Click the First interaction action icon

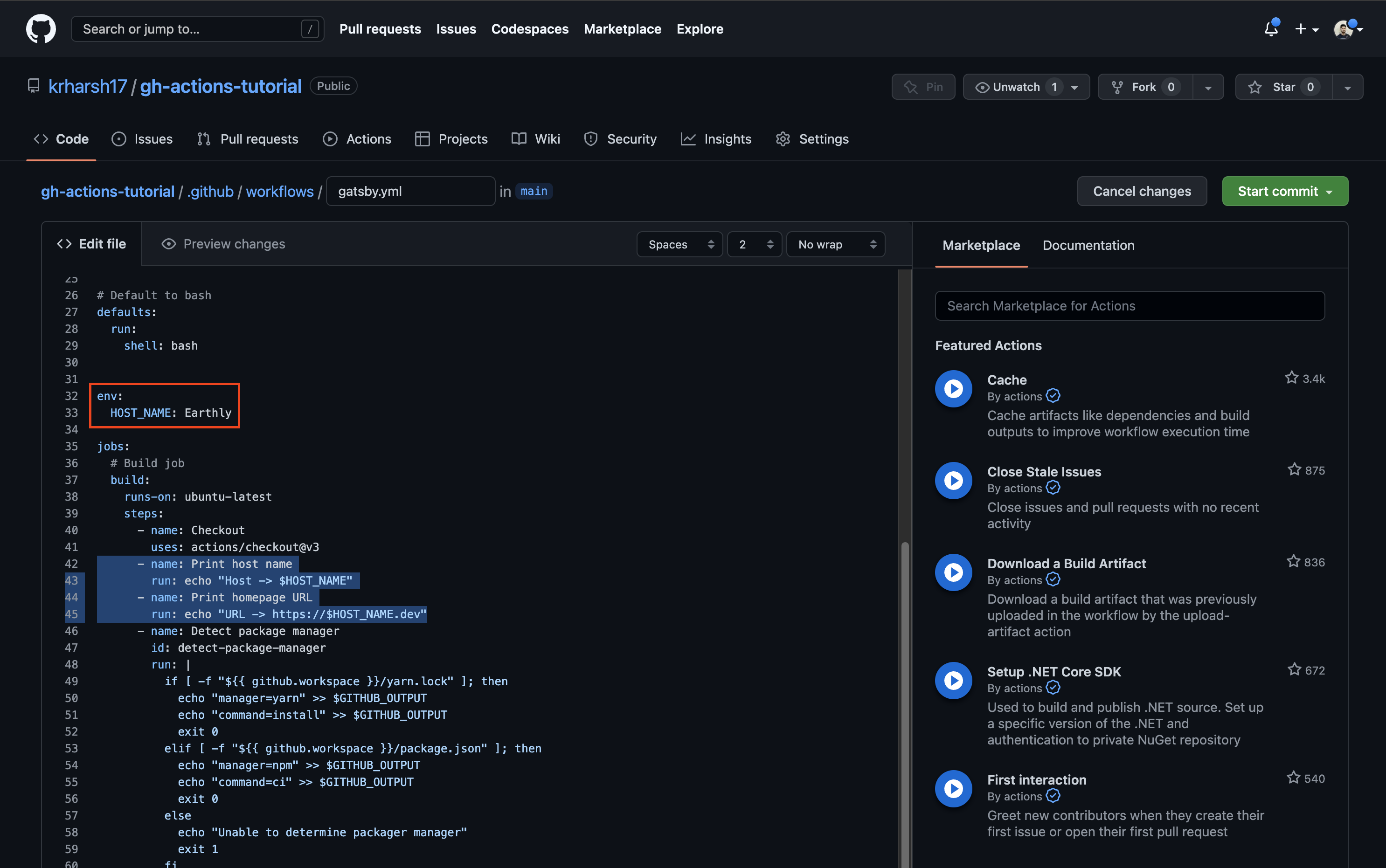(953, 788)
